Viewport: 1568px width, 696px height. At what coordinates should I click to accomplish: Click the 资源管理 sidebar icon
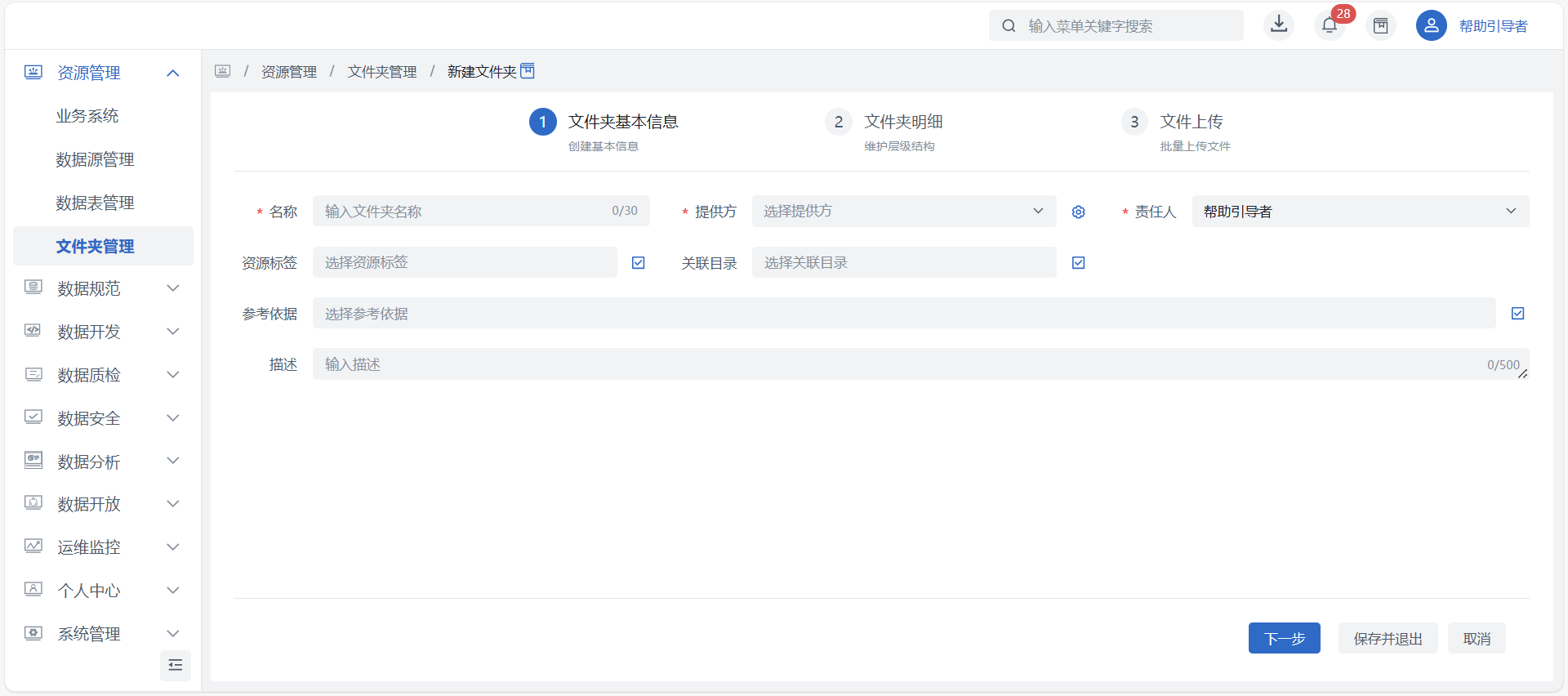click(x=33, y=73)
